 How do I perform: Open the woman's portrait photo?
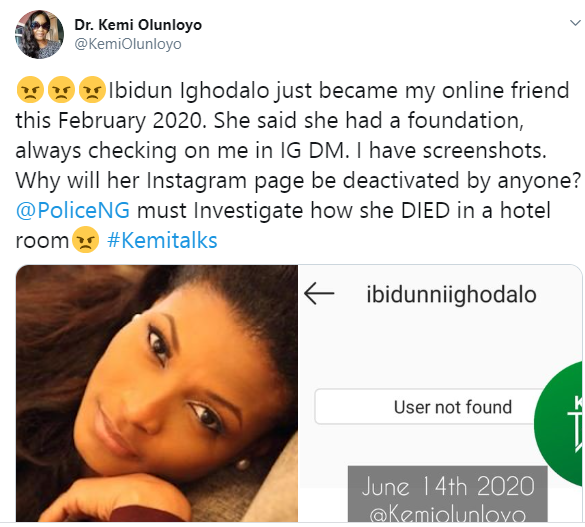click(x=157, y=393)
